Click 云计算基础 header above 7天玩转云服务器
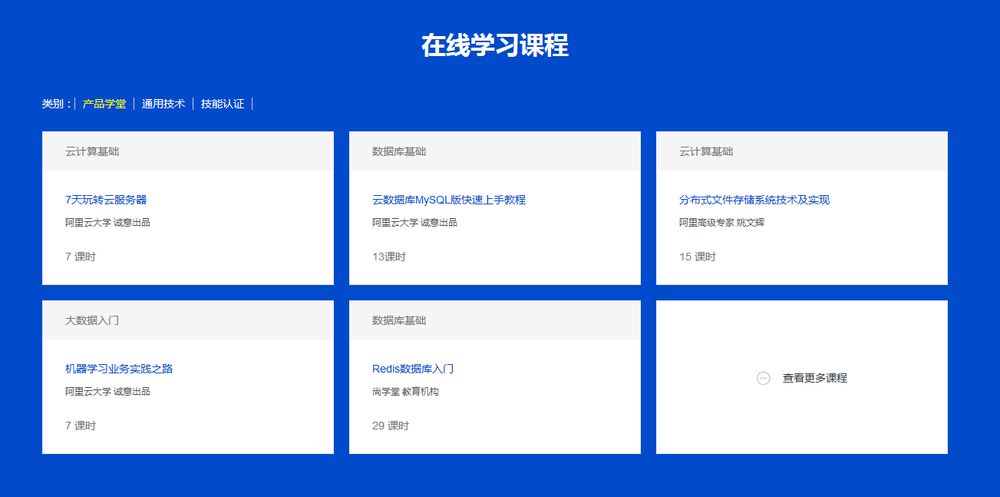Image resolution: width=1000 pixels, height=497 pixels. point(92,151)
